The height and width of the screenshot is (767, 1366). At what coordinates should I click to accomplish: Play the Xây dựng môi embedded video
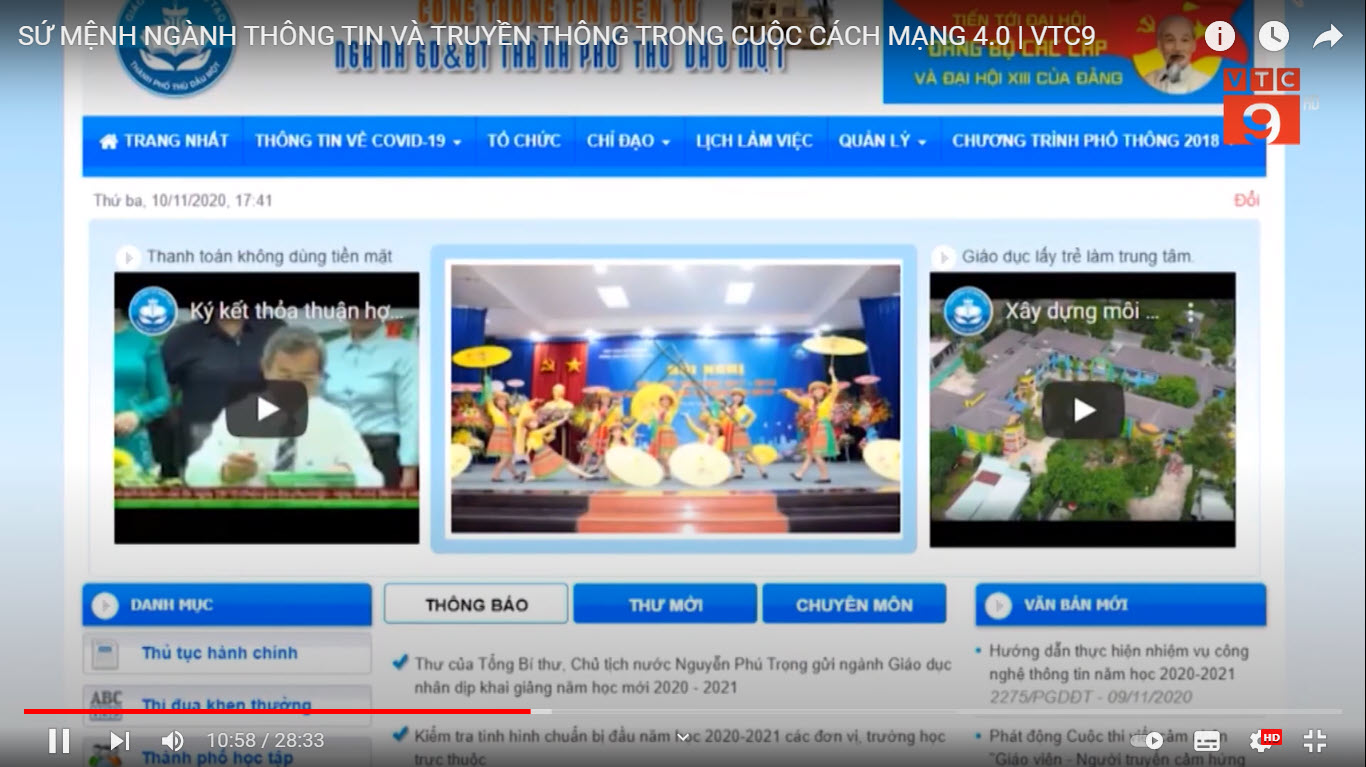point(1083,409)
